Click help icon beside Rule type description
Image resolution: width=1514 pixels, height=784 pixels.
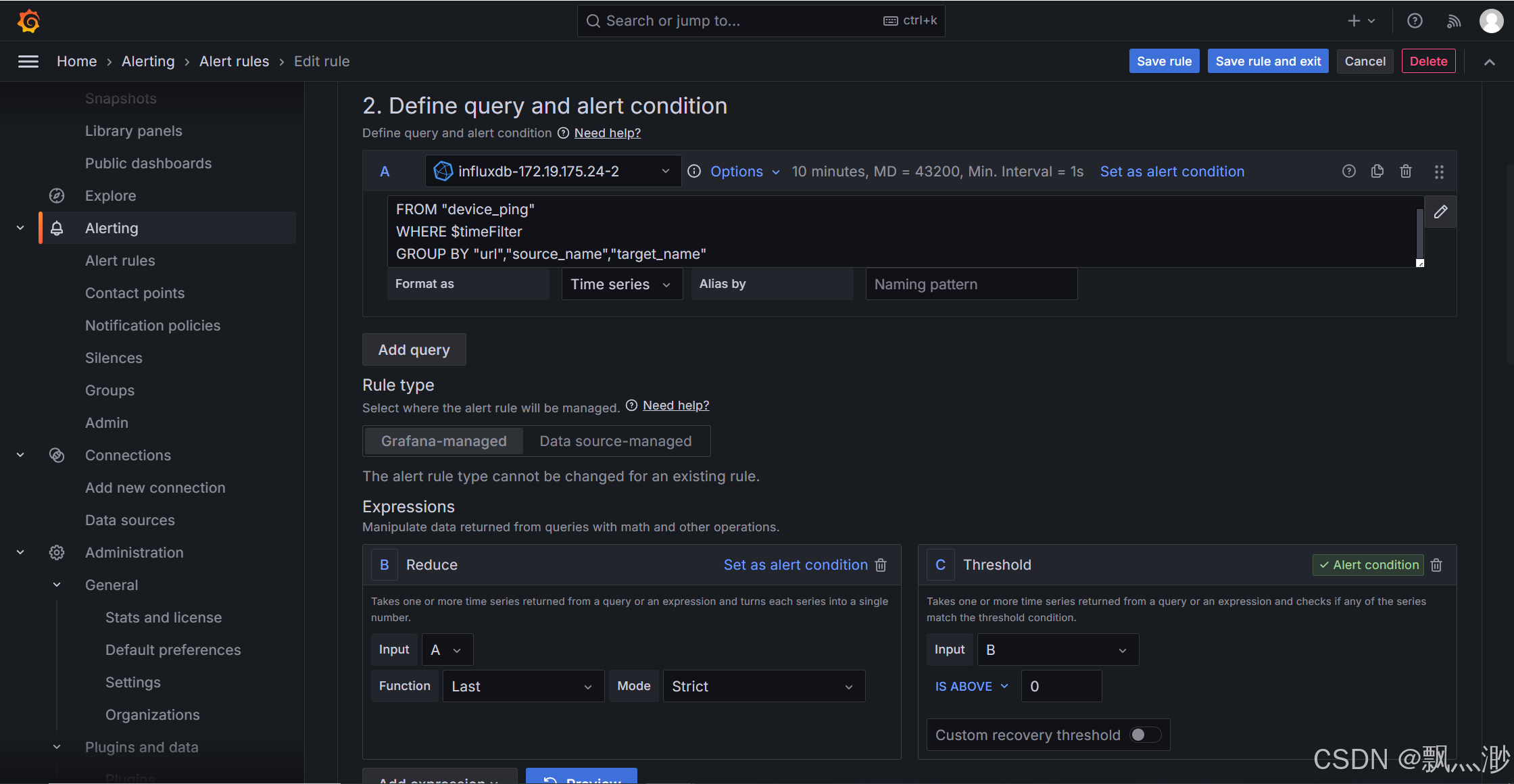(x=632, y=406)
